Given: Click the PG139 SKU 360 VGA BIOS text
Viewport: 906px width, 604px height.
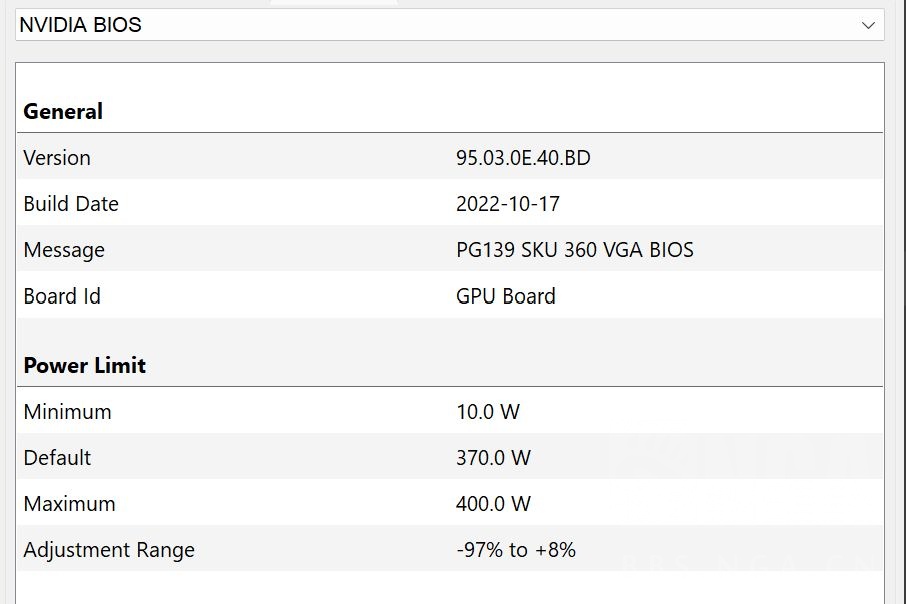Looking at the screenshot, I should tap(573, 249).
